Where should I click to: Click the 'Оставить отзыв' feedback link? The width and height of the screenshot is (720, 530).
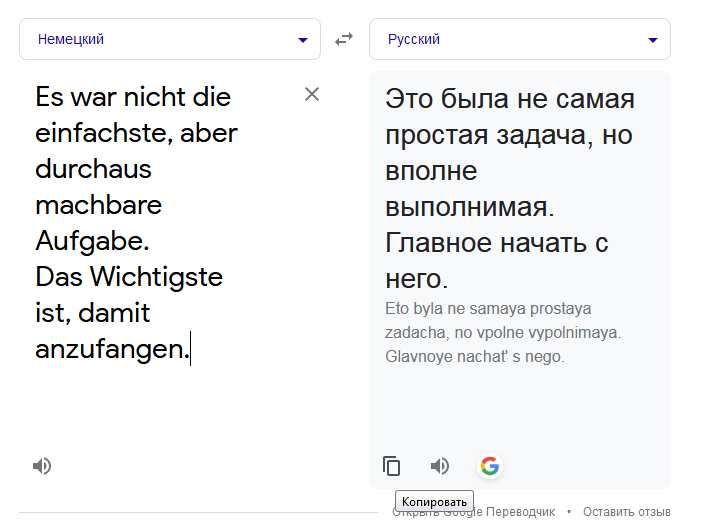627,512
